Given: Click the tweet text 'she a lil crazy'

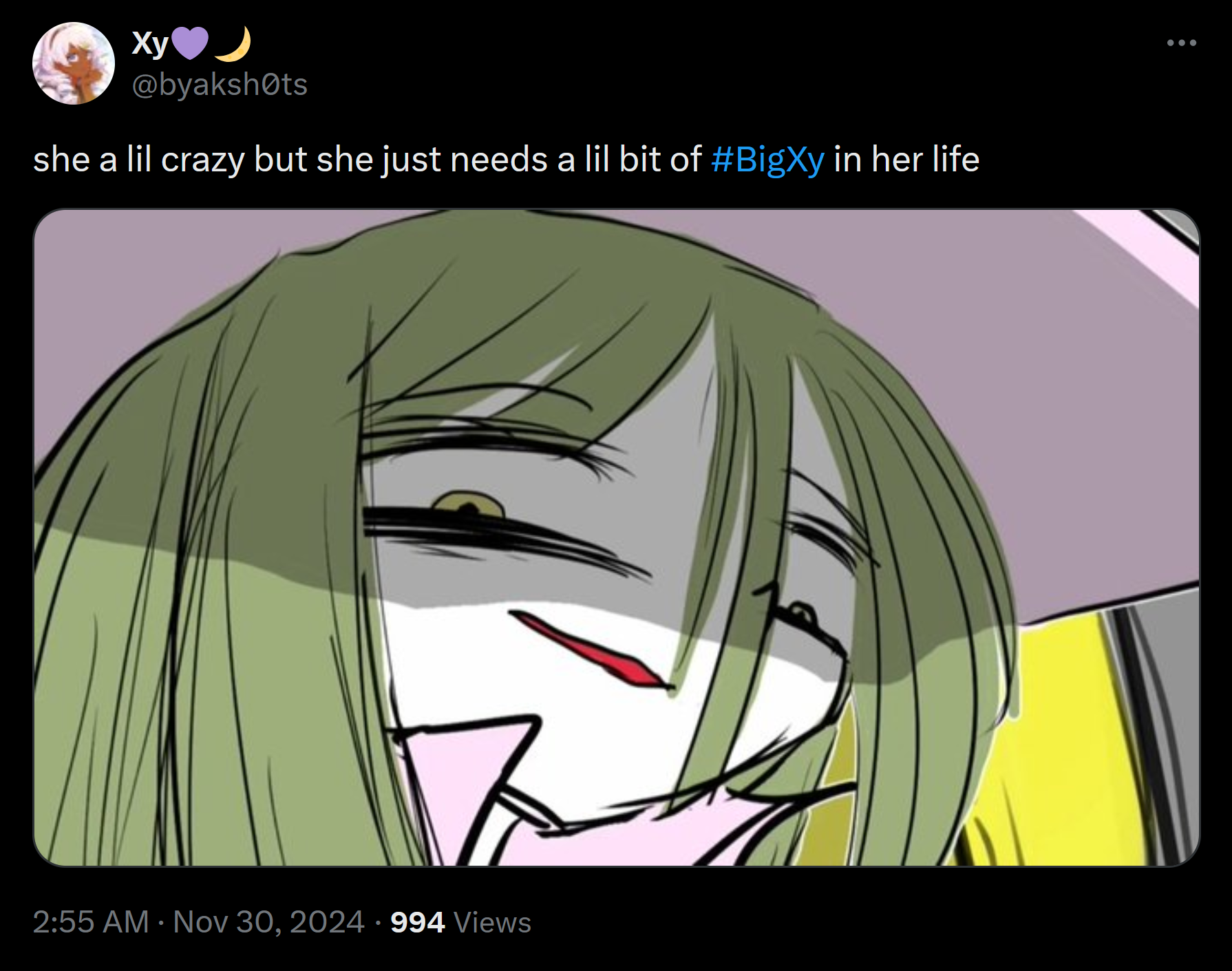Looking at the screenshot, I should coord(139,160).
